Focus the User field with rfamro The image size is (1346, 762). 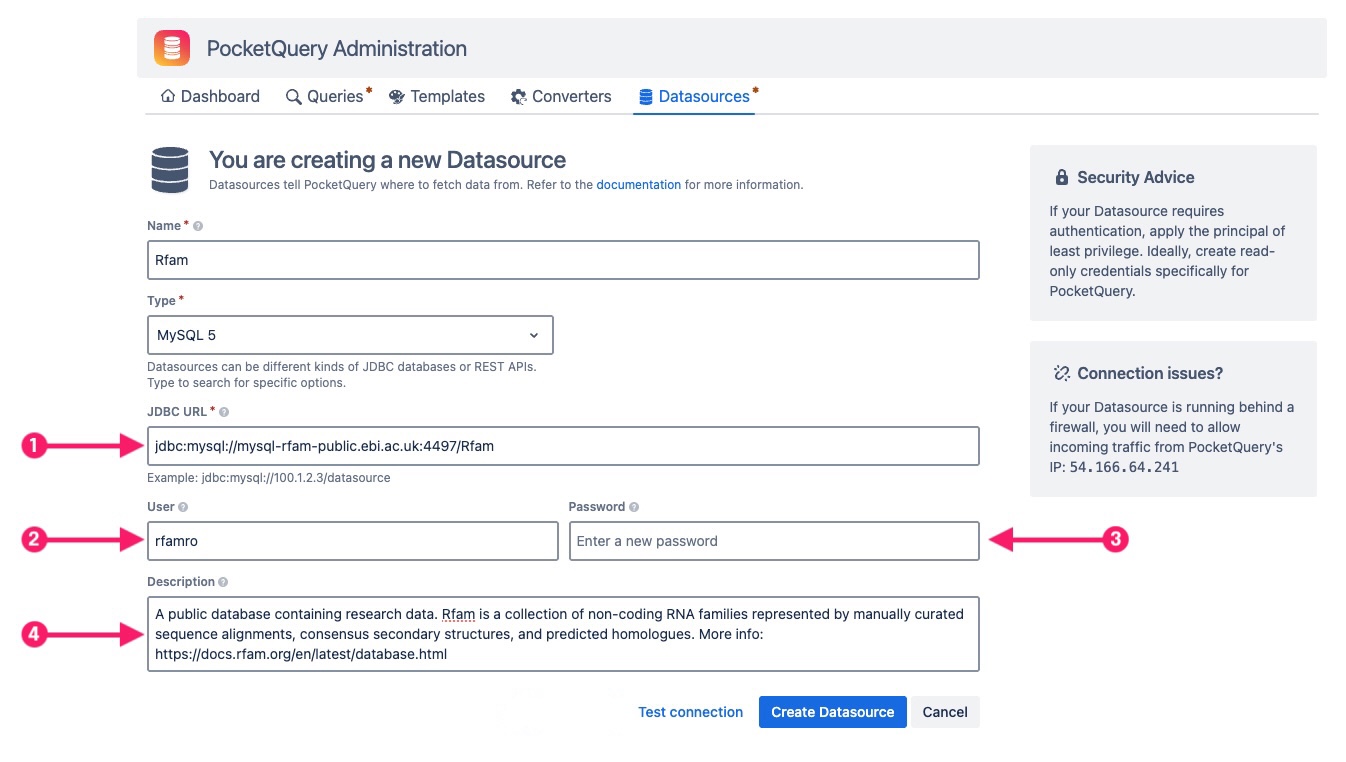click(352, 541)
